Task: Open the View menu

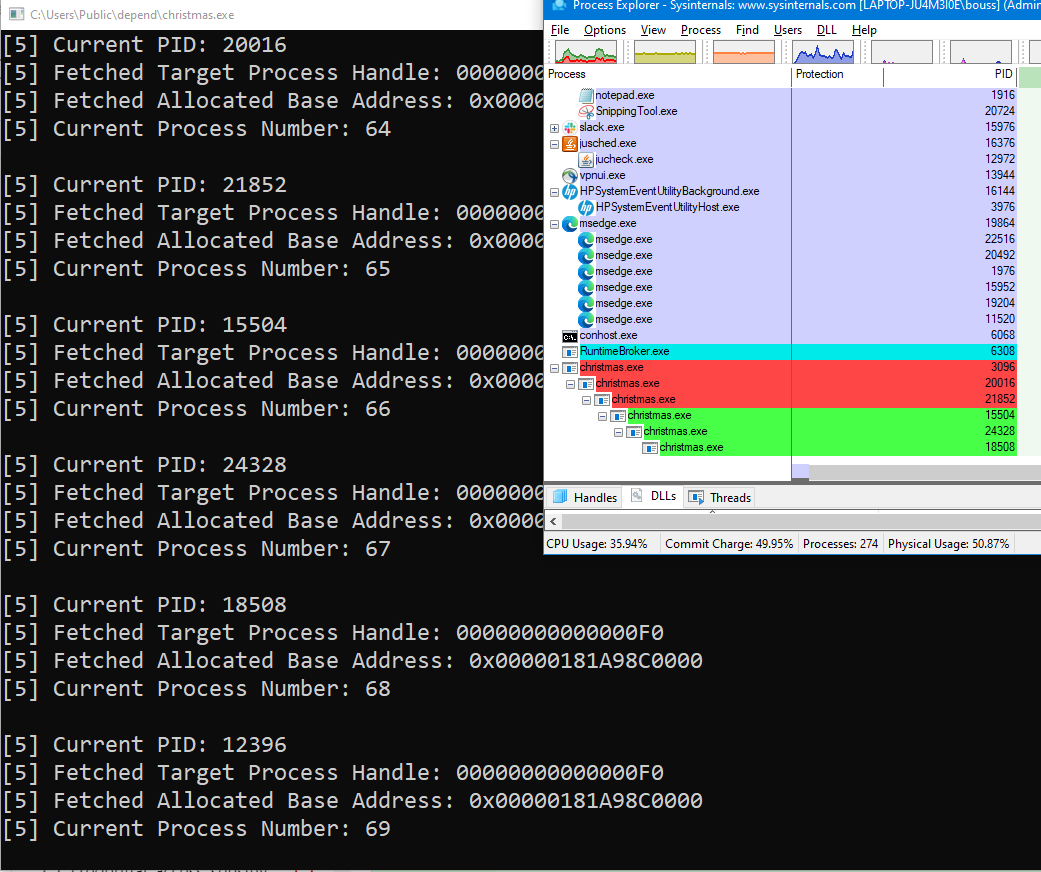Action: pyautogui.click(x=653, y=30)
